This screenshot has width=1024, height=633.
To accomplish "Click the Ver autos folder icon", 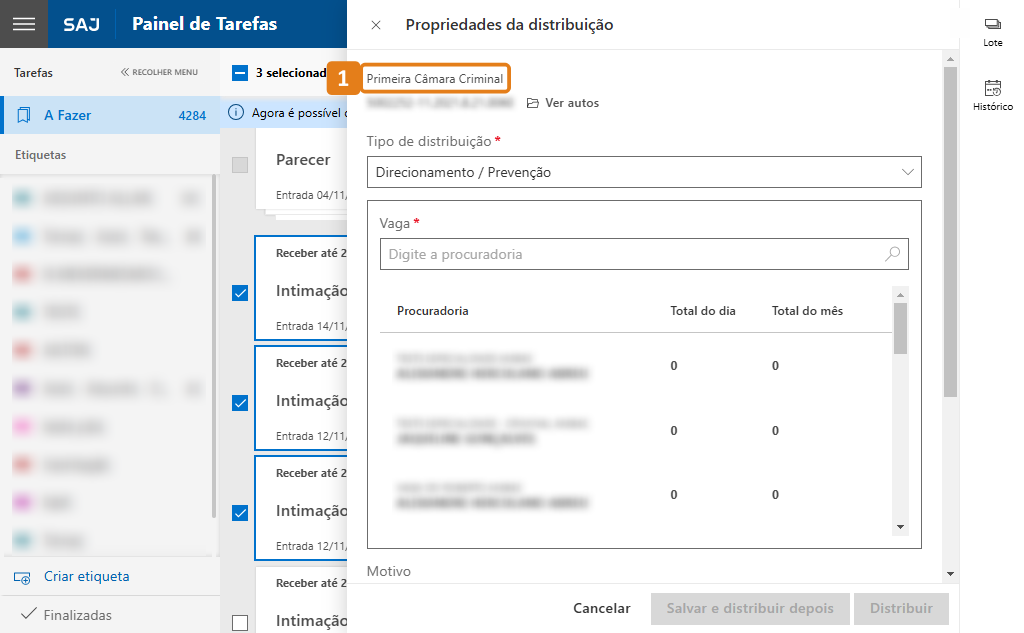I will (534, 102).
